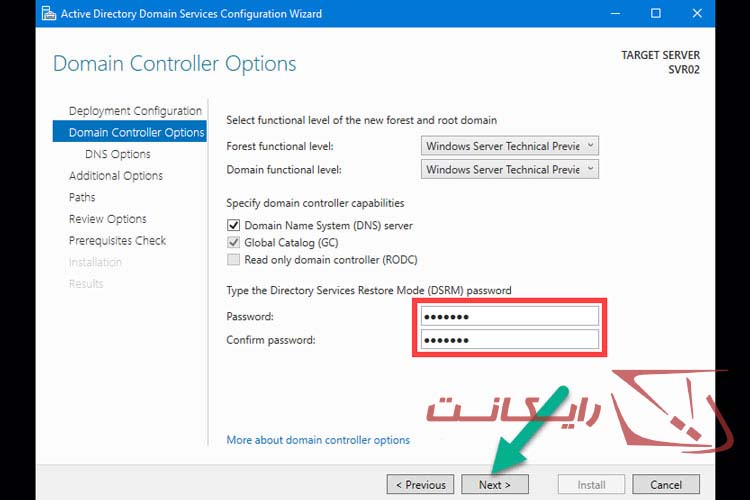Screen dimensions: 750x500
Task: Open Additional Options step
Action: tap(116, 176)
